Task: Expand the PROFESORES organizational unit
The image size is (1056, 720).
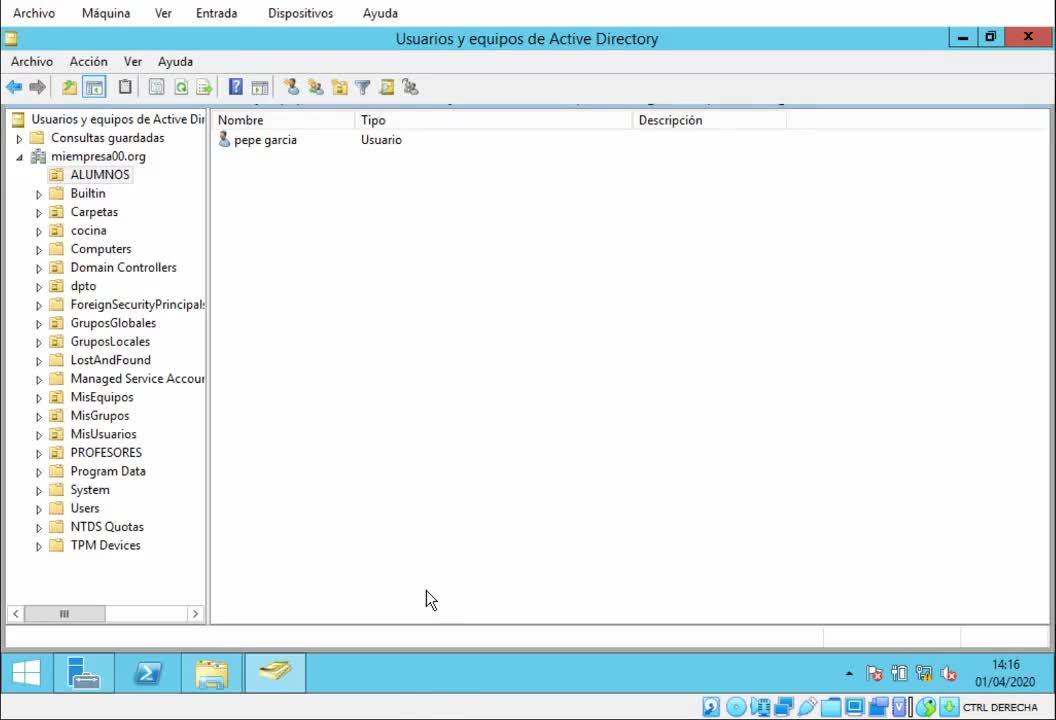Action: pos(38,453)
